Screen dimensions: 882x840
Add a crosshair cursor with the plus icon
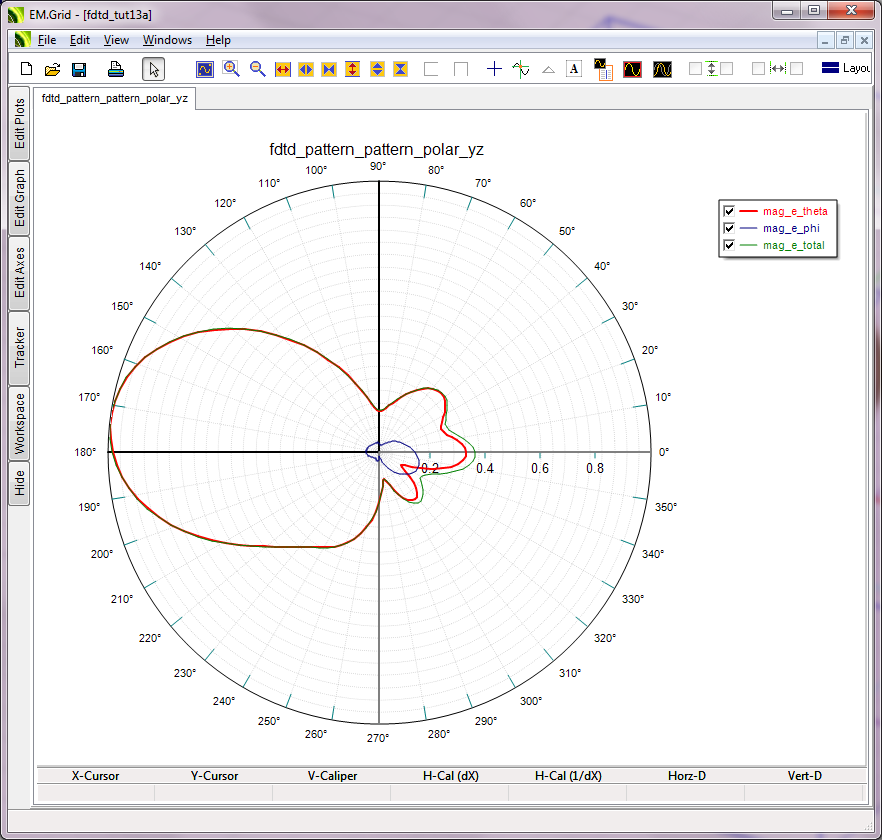pos(494,69)
